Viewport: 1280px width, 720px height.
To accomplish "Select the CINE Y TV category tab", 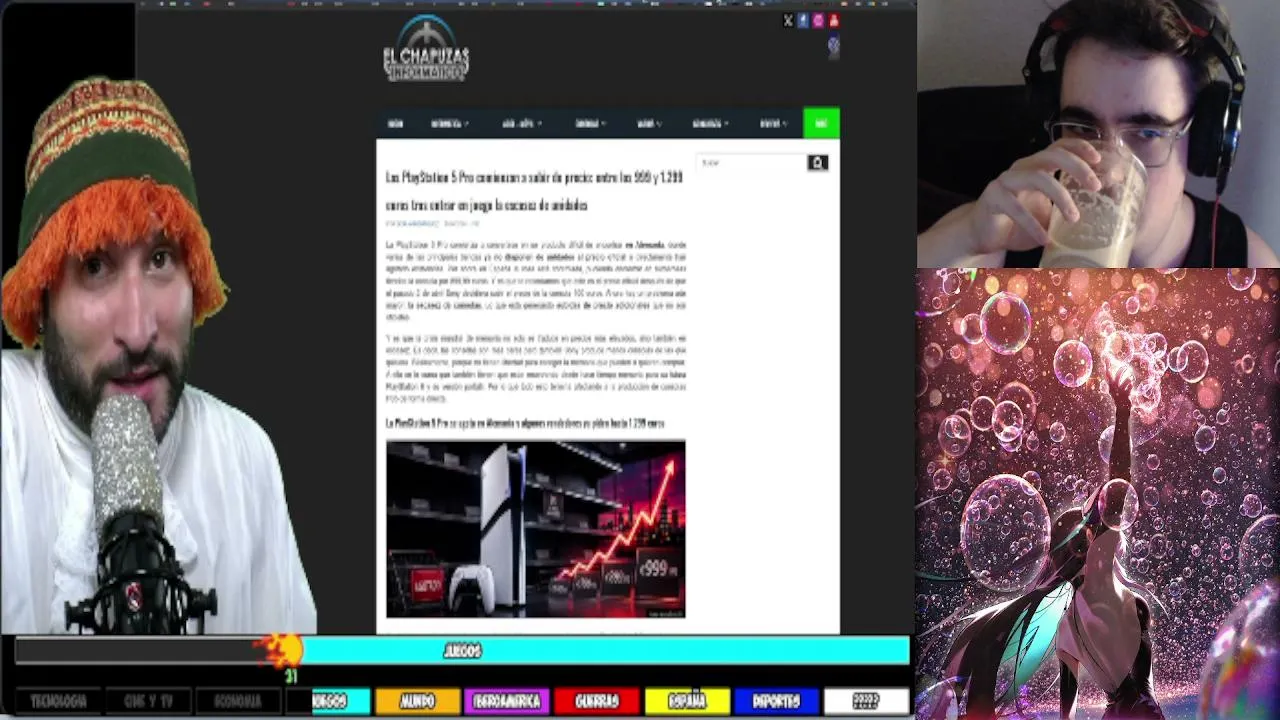I will click(148, 701).
